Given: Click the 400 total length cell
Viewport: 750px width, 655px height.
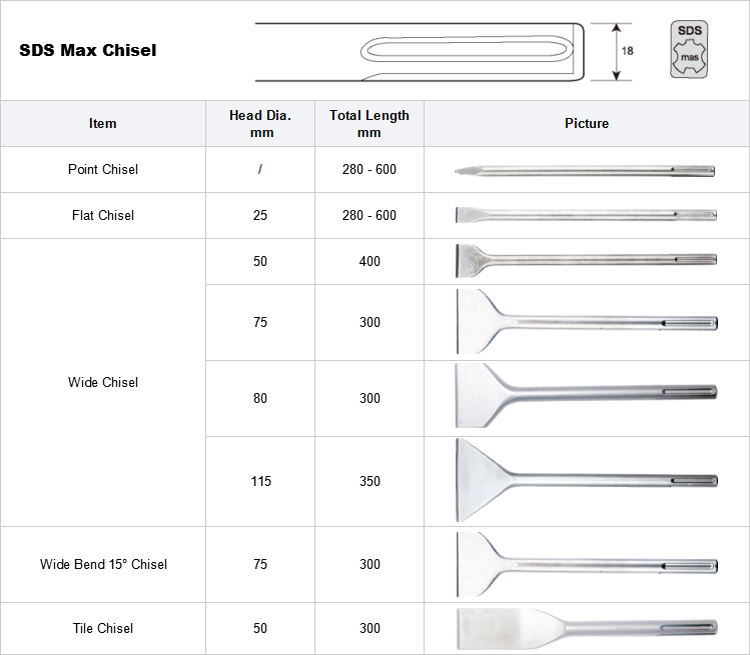Looking at the screenshot, I should (369, 261).
